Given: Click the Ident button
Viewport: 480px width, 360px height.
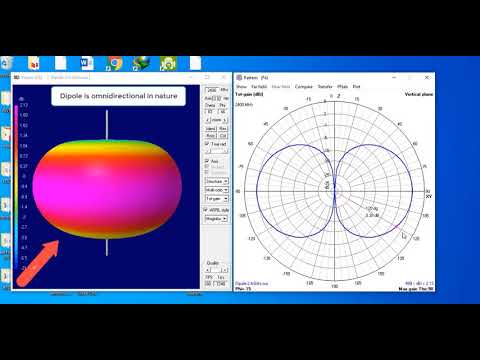Looking at the screenshot, I should click(211, 129).
